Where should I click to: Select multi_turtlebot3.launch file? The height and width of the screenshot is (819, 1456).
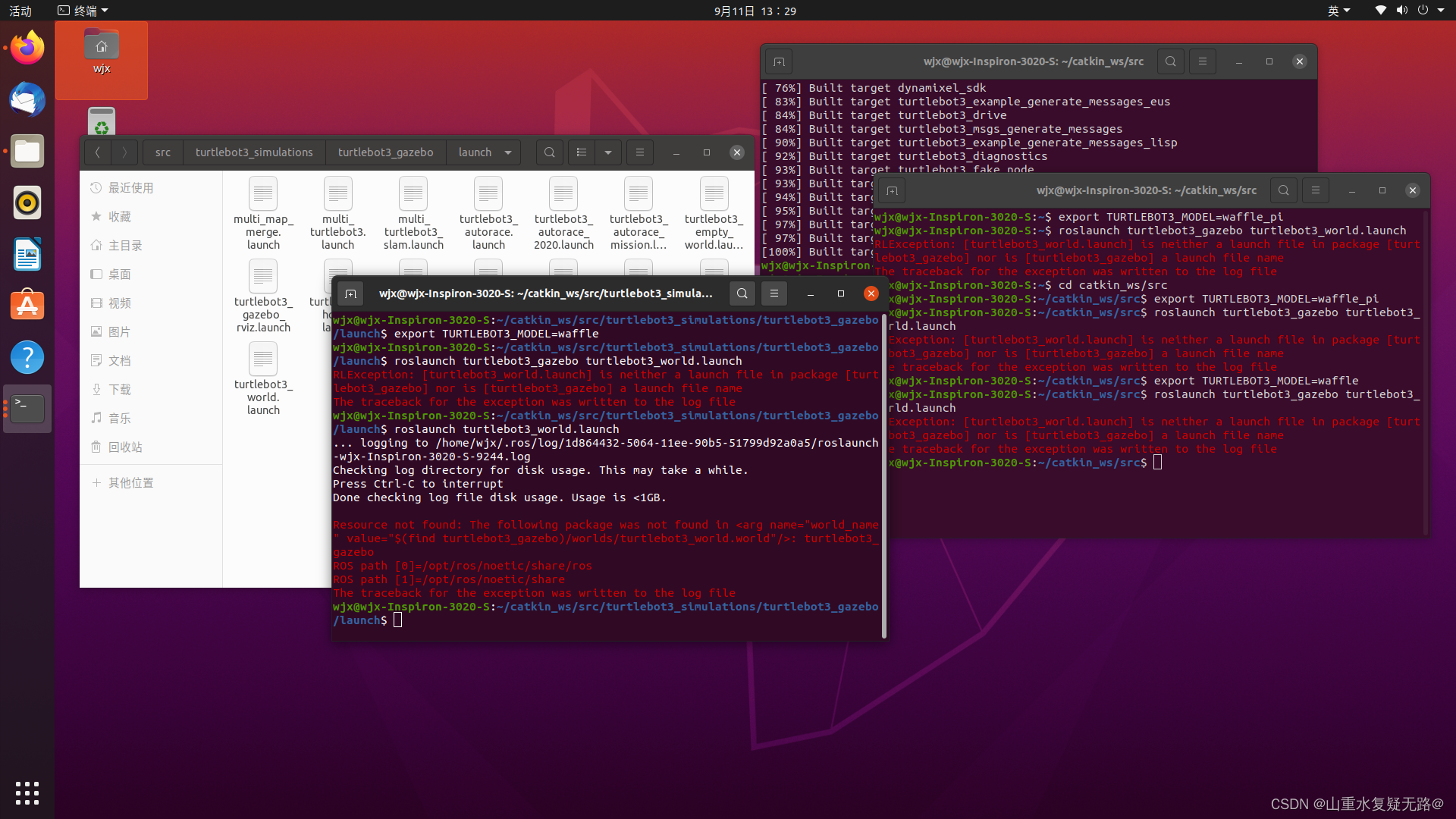pos(338,213)
